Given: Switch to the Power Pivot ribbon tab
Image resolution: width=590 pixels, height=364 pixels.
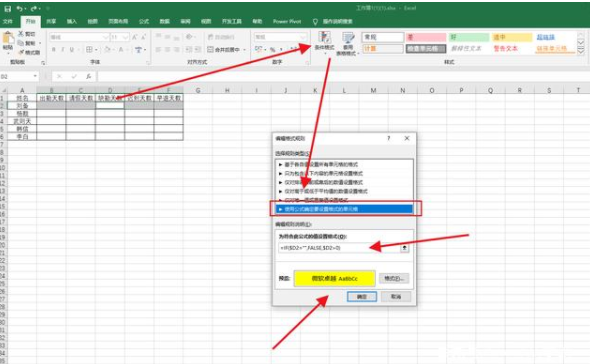Looking at the screenshot, I should pyautogui.click(x=287, y=21).
